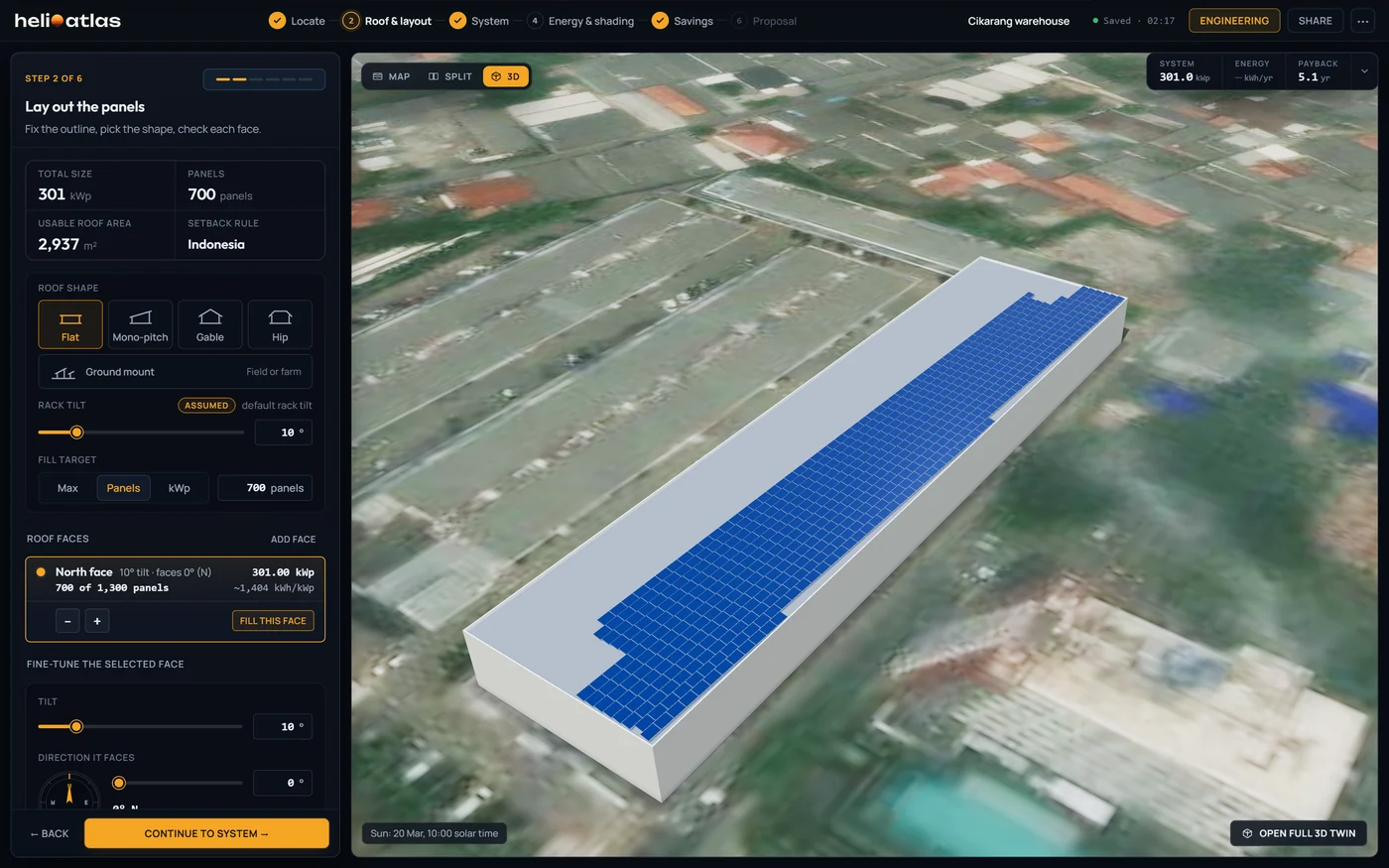
Task: Click the TOTAL SIZE 301 kWp value
Action: [x=64, y=194]
